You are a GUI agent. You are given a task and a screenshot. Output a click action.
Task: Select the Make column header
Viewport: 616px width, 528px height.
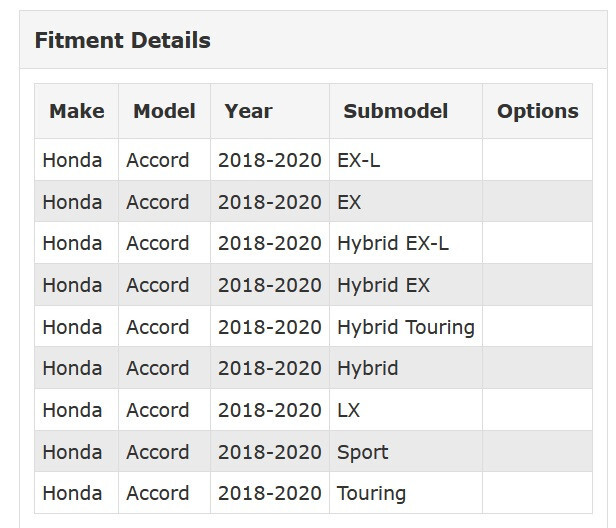click(77, 111)
